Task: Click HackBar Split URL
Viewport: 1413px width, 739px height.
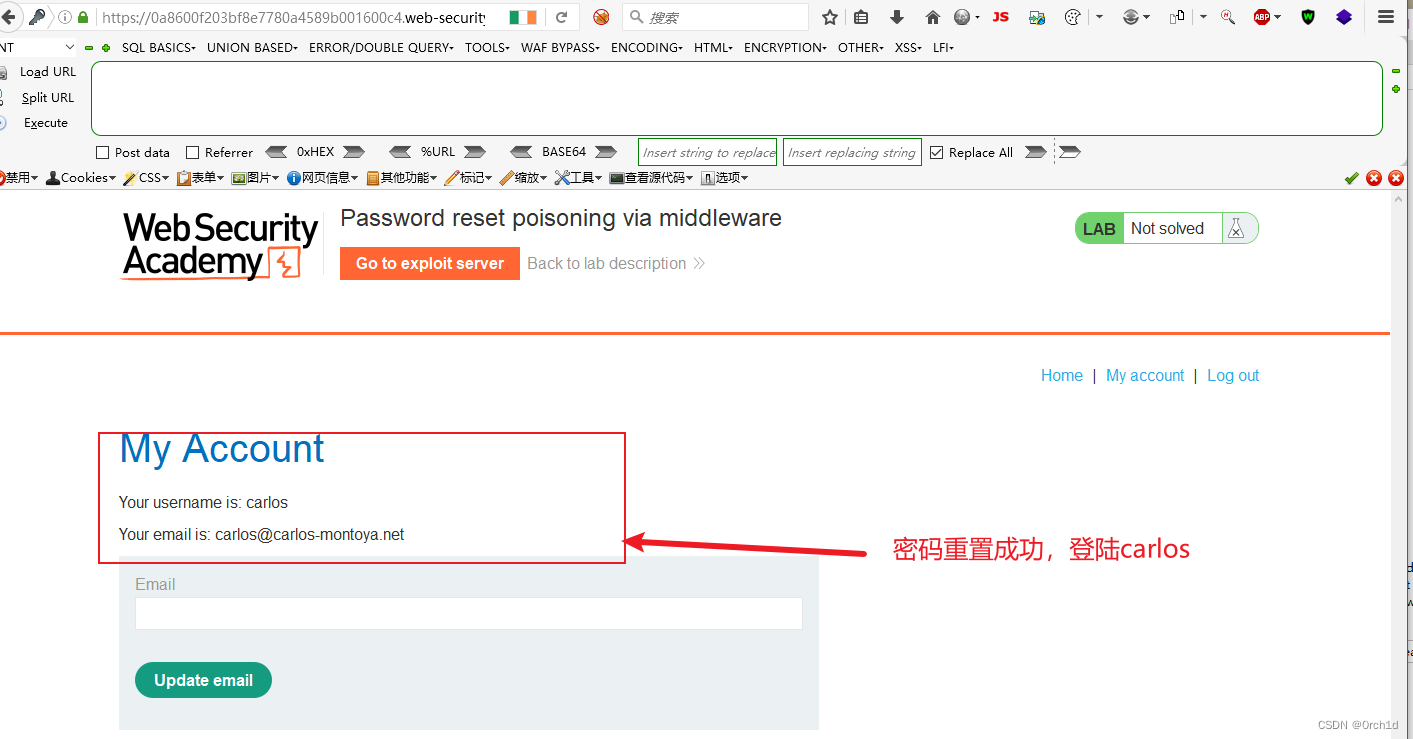Action: [x=48, y=98]
